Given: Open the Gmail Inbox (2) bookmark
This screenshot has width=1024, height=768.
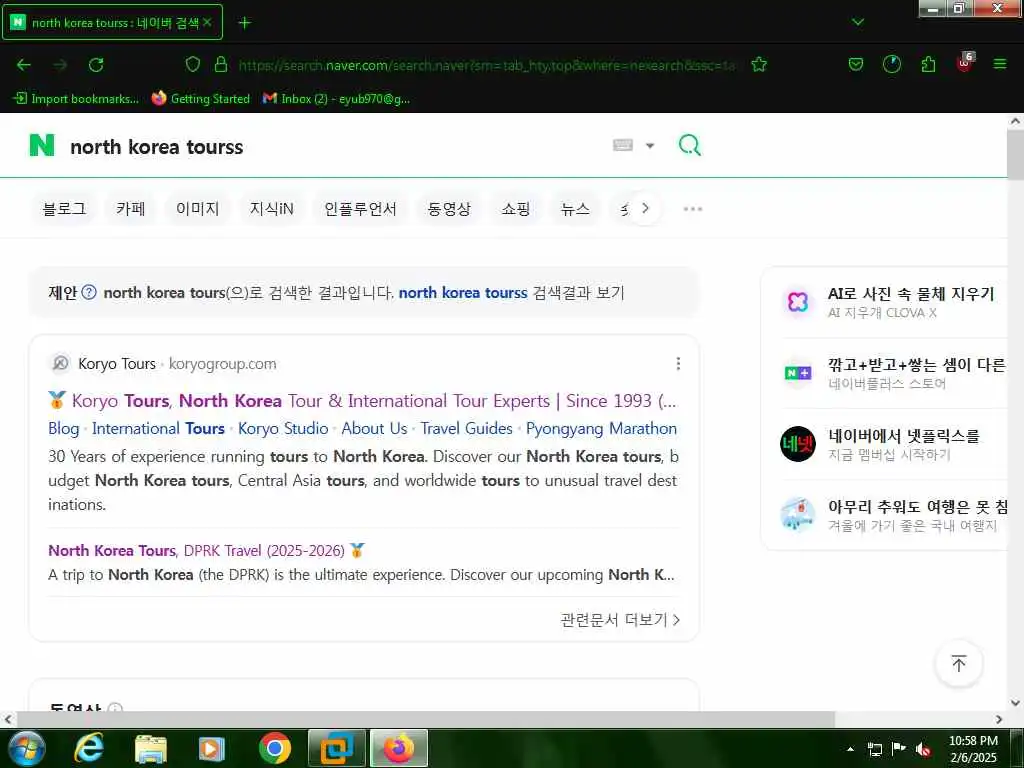Looking at the screenshot, I should click(336, 99).
